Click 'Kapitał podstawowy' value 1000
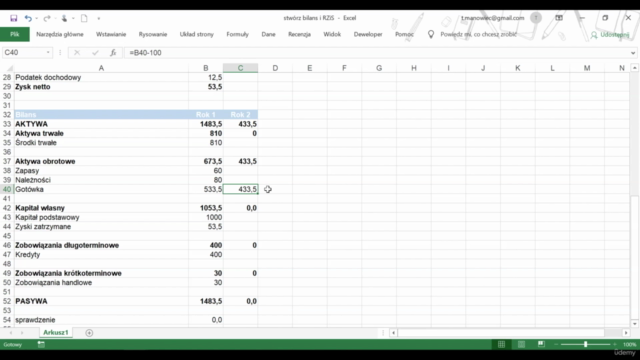640x360 pixels. (206, 218)
